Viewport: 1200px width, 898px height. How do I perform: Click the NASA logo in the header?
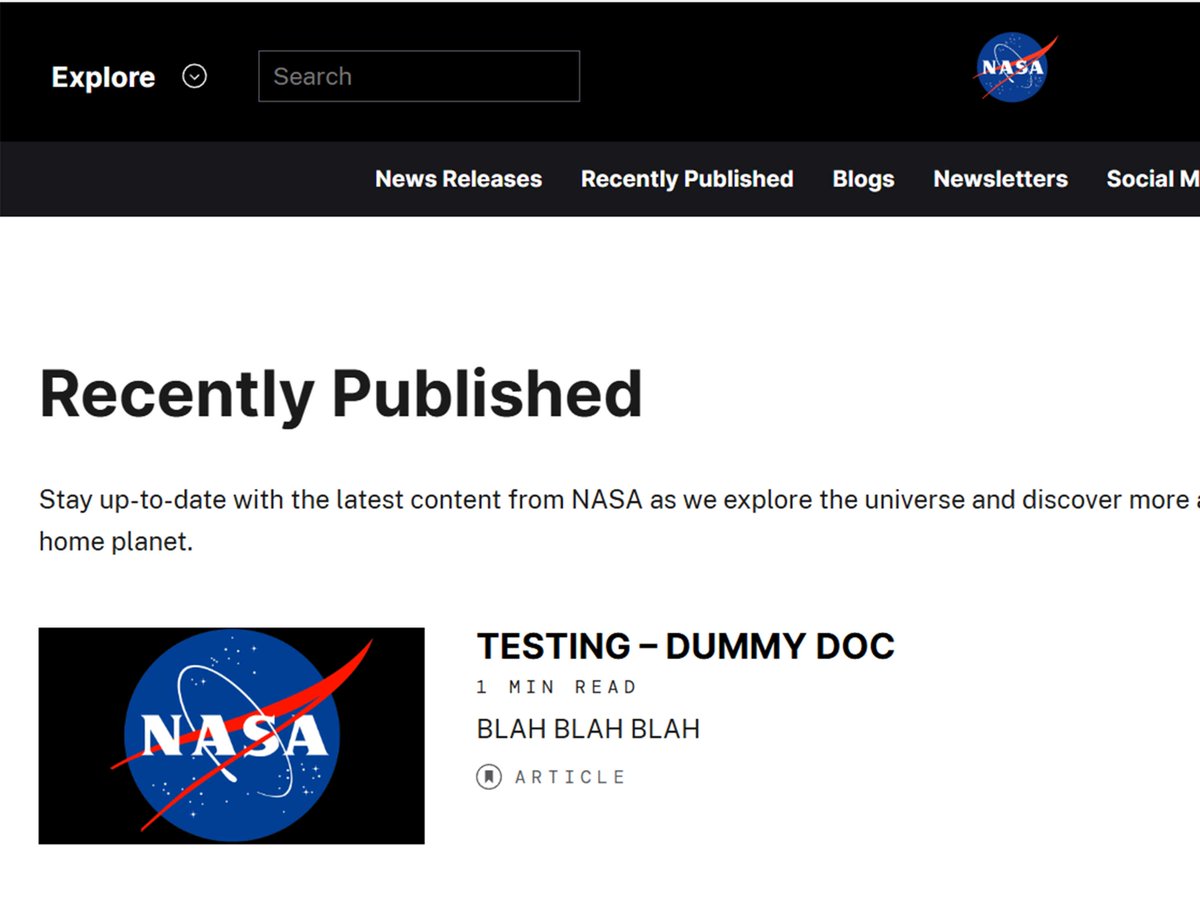click(x=1015, y=68)
